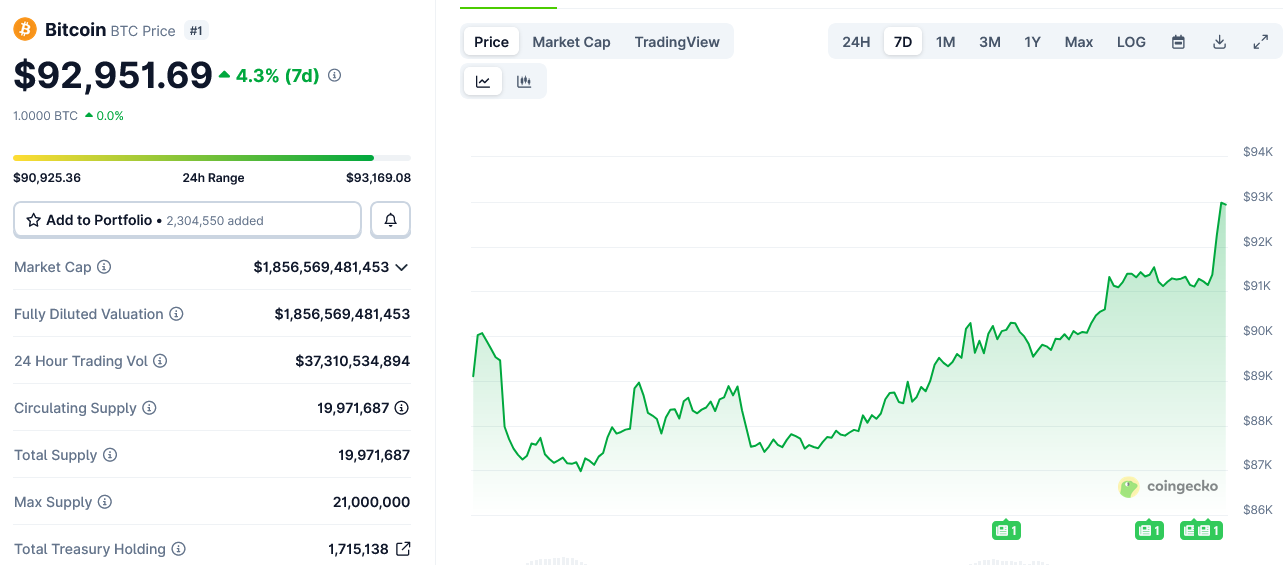
Task: Switch to line chart view icon
Action: (x=483, y=82)
